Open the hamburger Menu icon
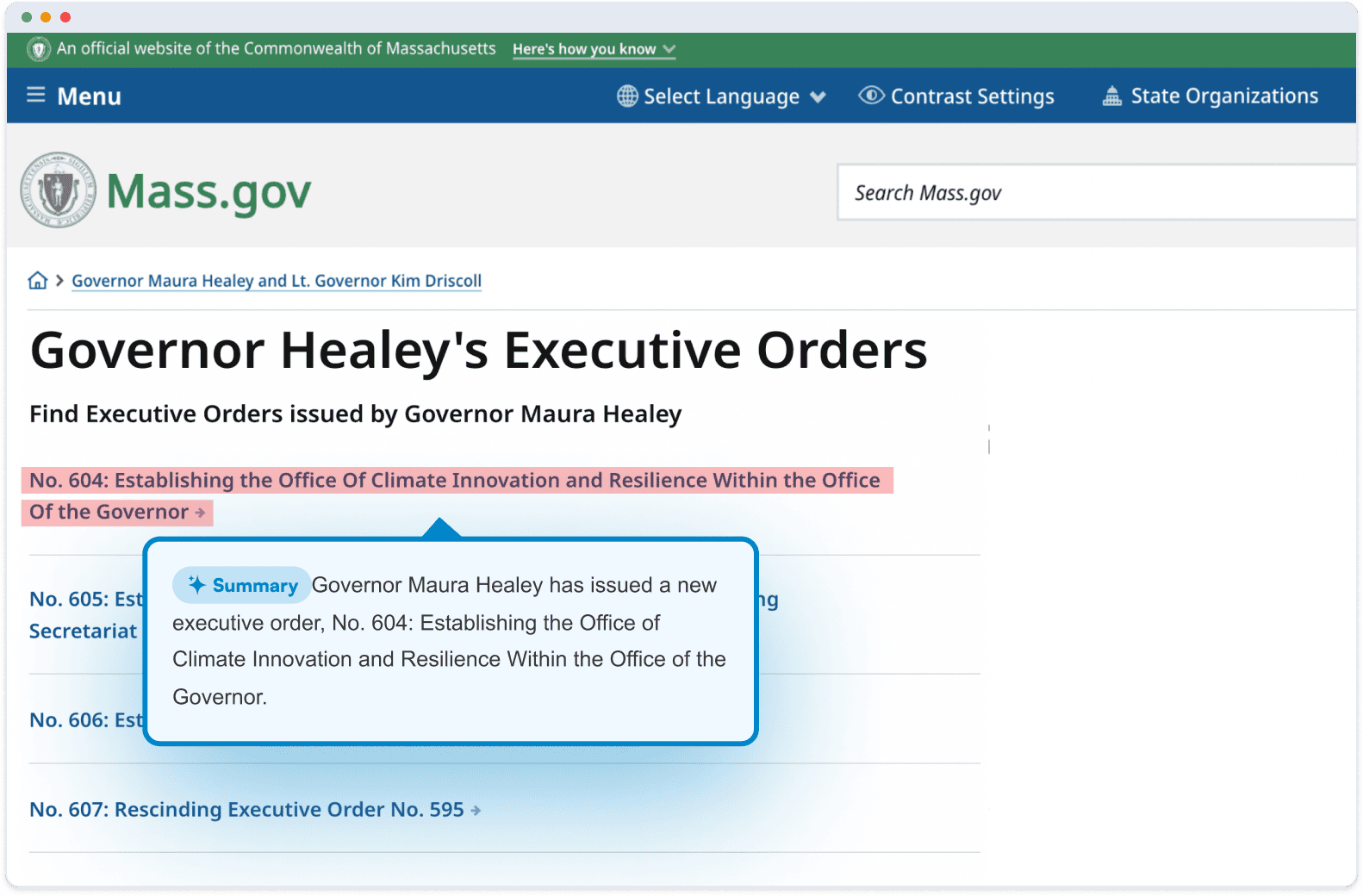This screenshot has height=896, width=1363. 35,95
